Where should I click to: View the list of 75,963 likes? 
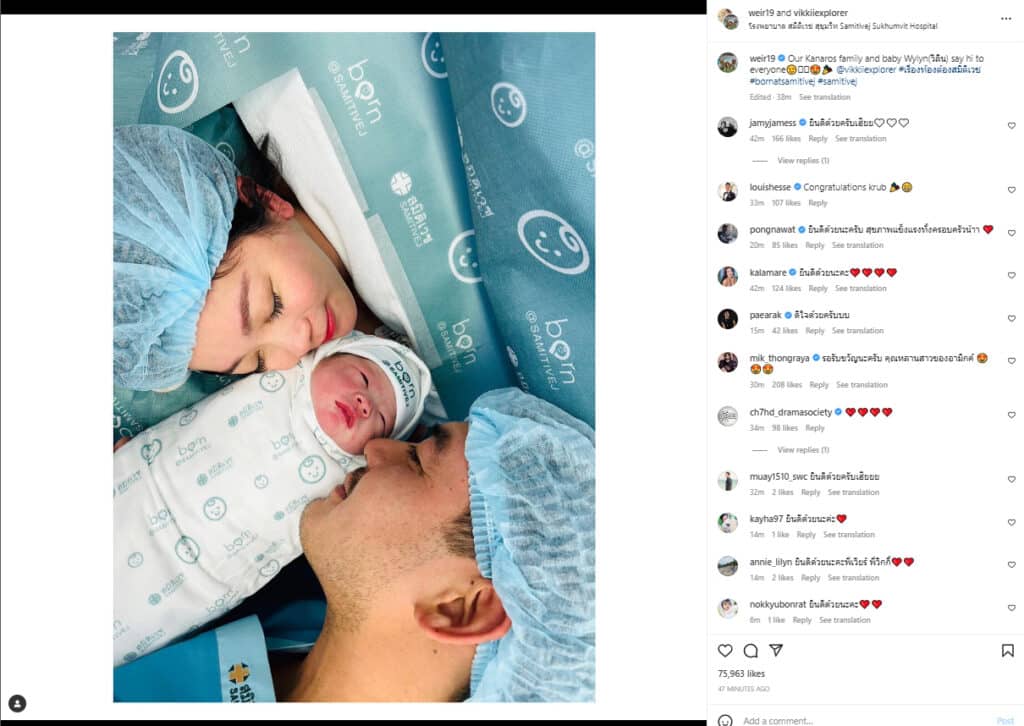(x=741, y=674)
